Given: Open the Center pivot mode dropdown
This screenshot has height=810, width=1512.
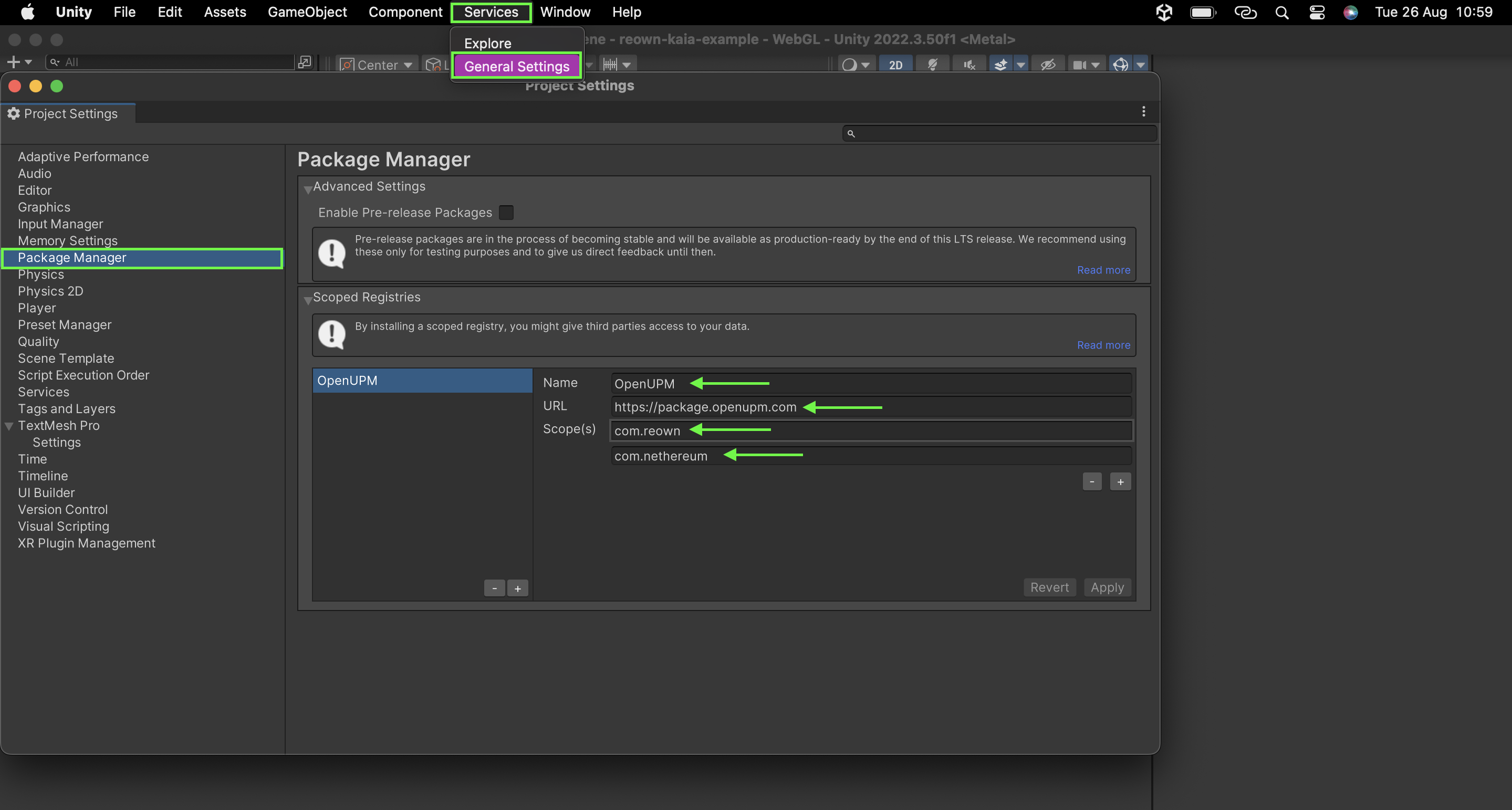Looking at the screenshot, I should [377, 65].
